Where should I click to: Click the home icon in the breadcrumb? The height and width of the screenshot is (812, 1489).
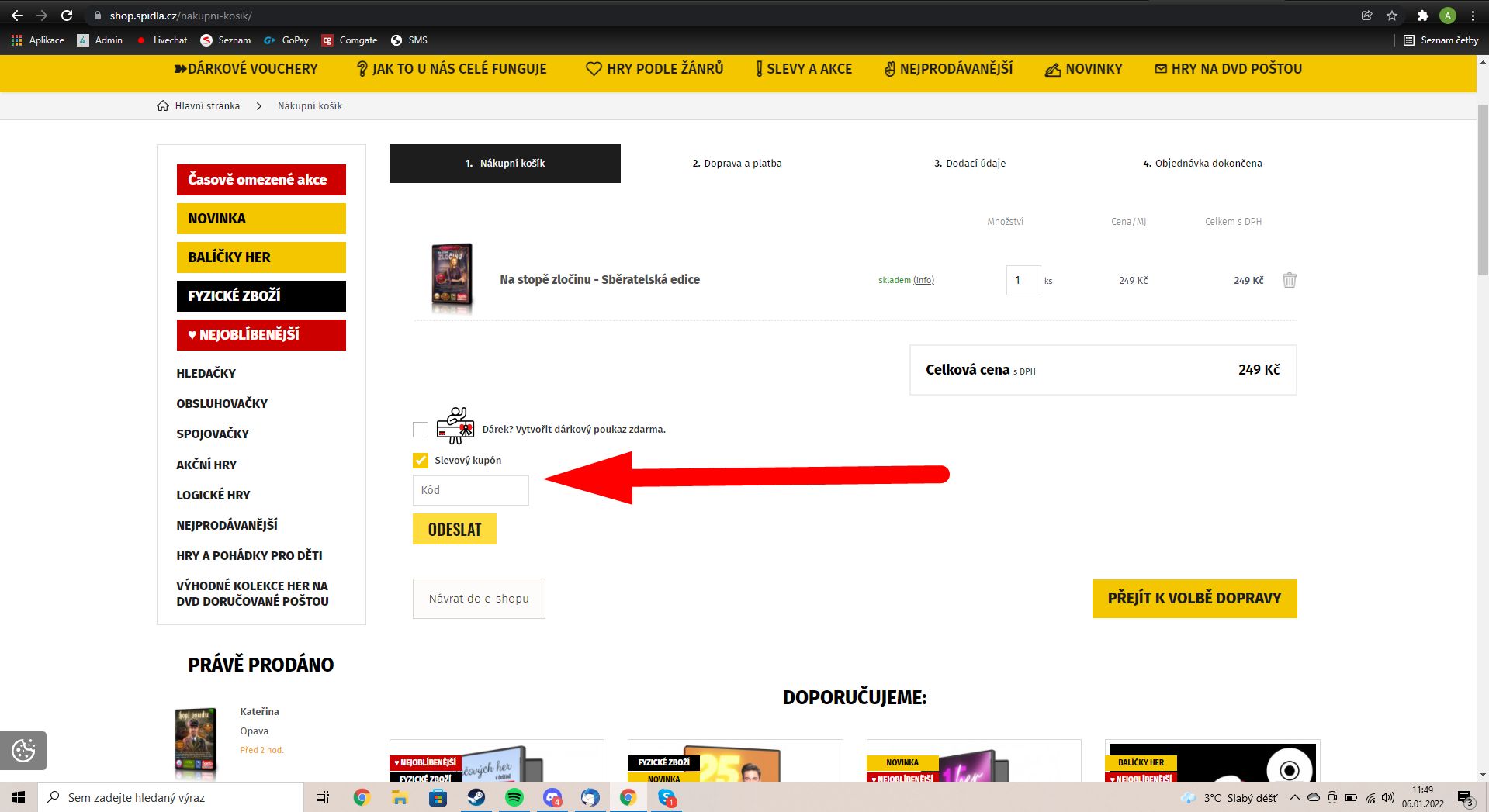pos(163,106)
